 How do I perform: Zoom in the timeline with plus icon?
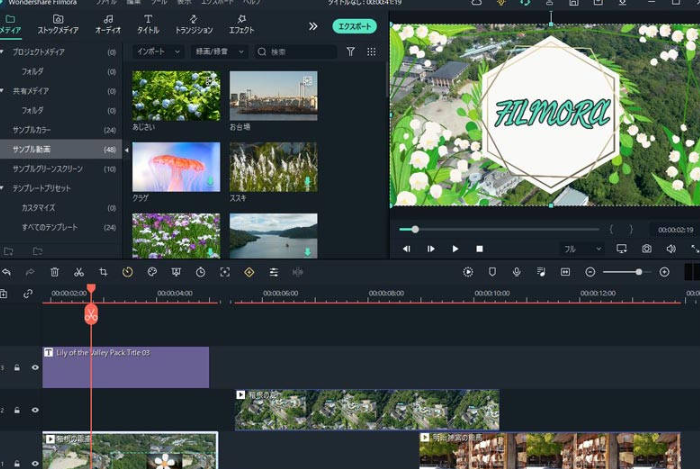pyautogui.click(x=664, y=272)
